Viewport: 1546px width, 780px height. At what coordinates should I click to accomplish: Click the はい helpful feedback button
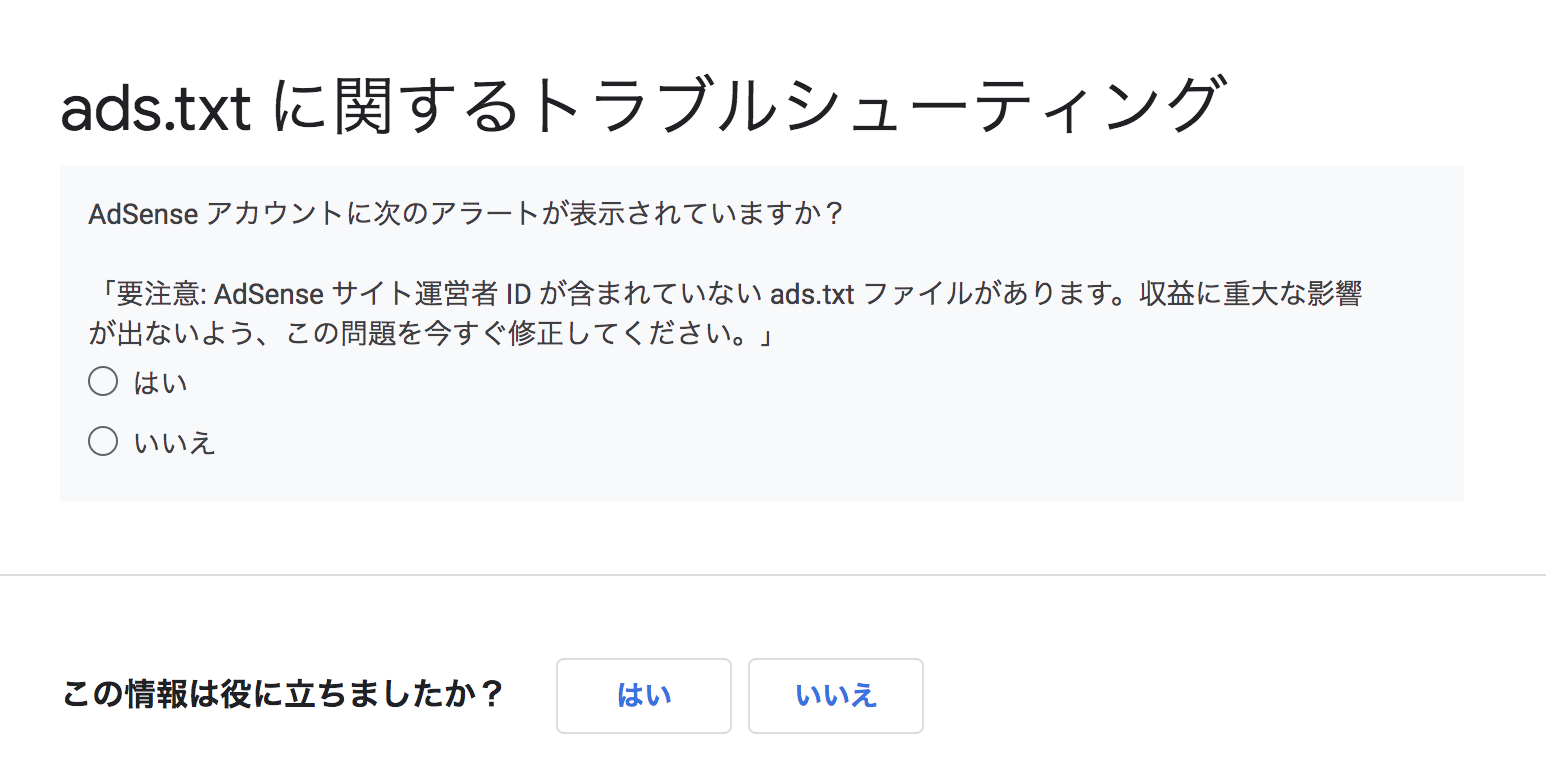coord(644,696)
